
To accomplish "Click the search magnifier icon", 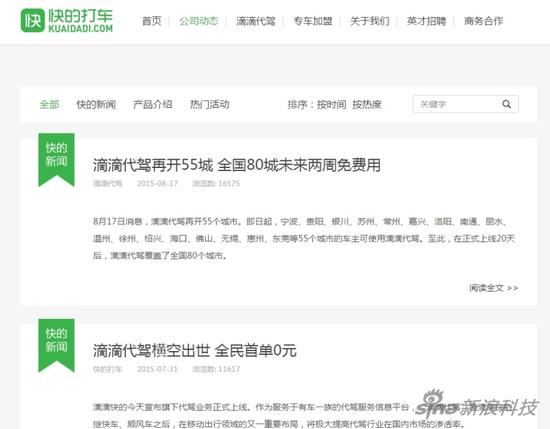I will (x=506, y=104).
